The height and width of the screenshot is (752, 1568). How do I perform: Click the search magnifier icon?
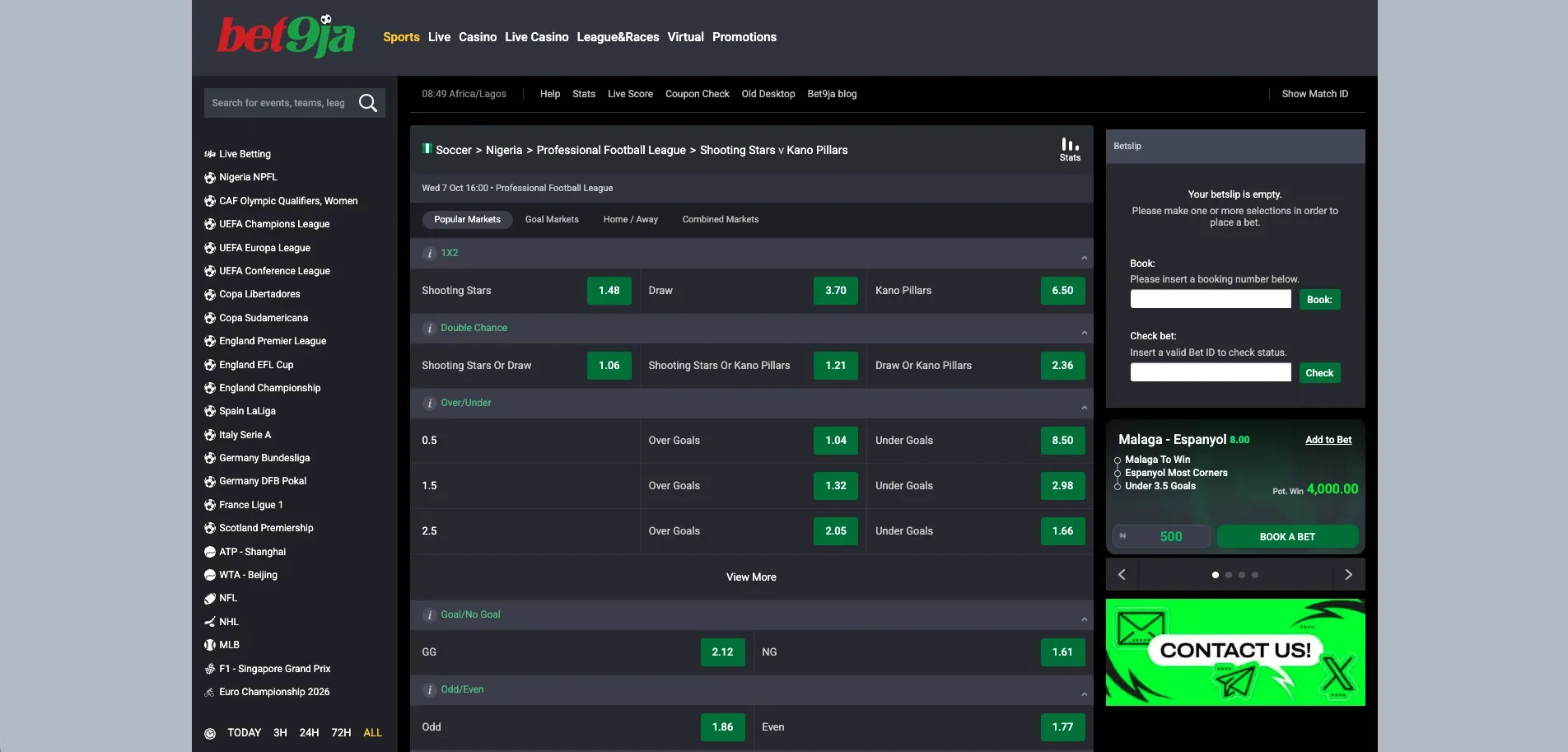click(368, 103)
